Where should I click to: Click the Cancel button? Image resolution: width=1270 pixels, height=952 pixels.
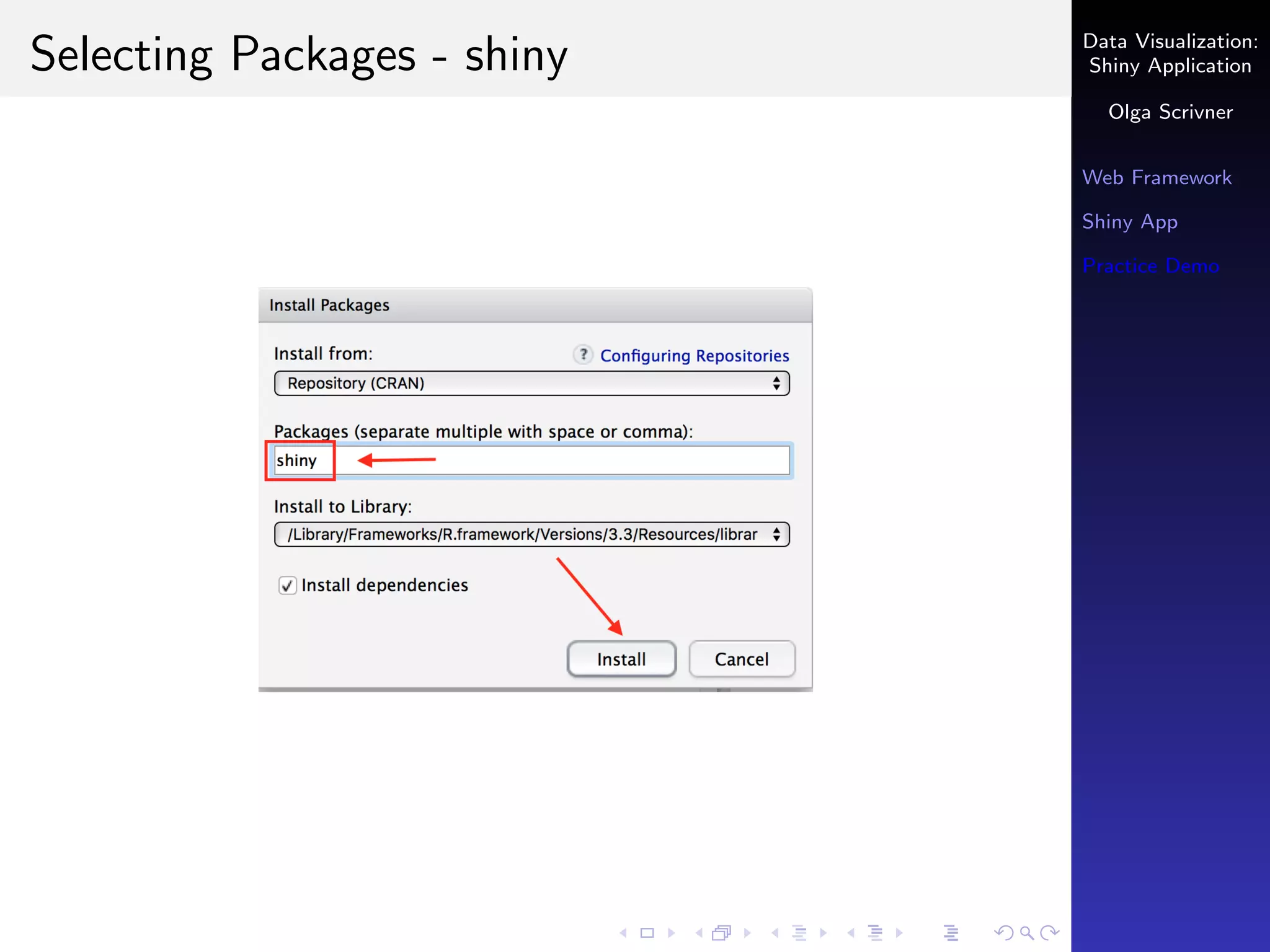pos(742,659)
